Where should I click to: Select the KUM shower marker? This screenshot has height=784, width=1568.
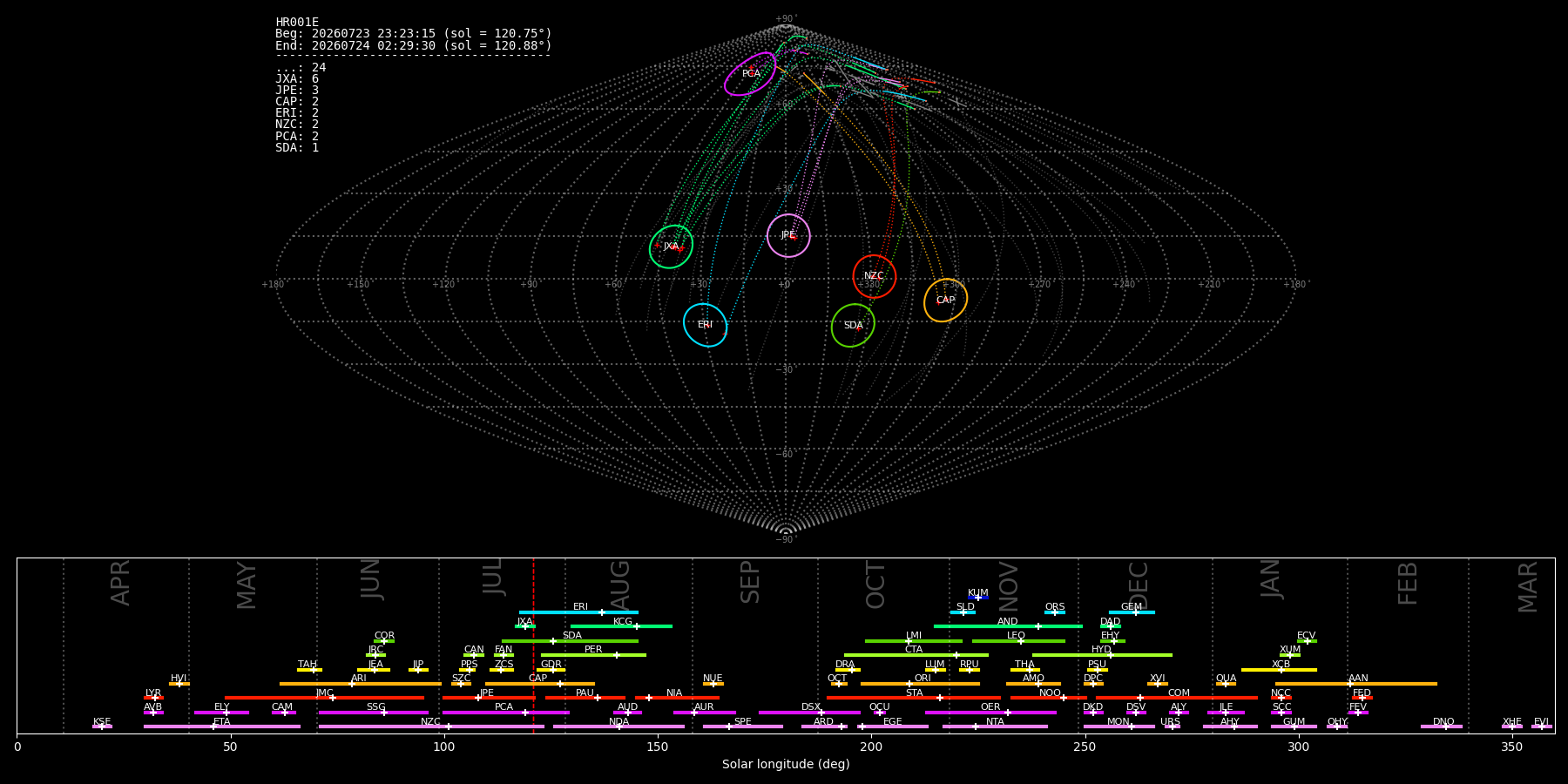coord(978,598)
